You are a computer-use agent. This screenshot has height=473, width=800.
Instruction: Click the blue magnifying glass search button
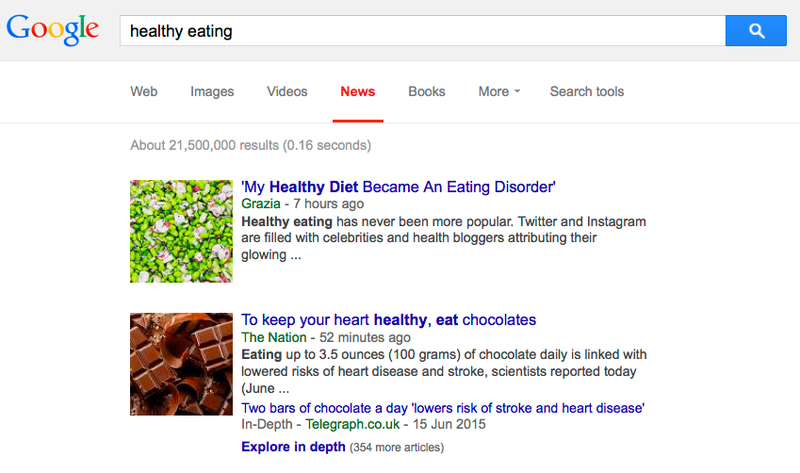click(x=756, y=31)
